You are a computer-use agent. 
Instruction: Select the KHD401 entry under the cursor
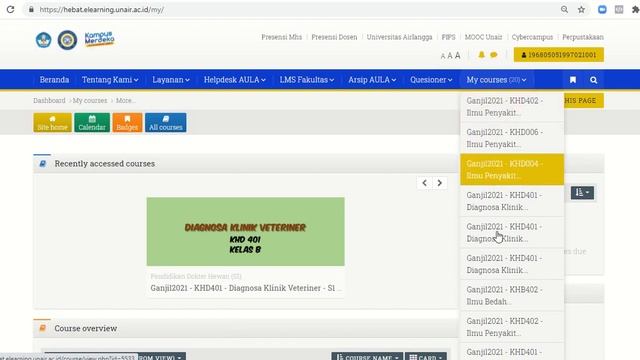512,232
